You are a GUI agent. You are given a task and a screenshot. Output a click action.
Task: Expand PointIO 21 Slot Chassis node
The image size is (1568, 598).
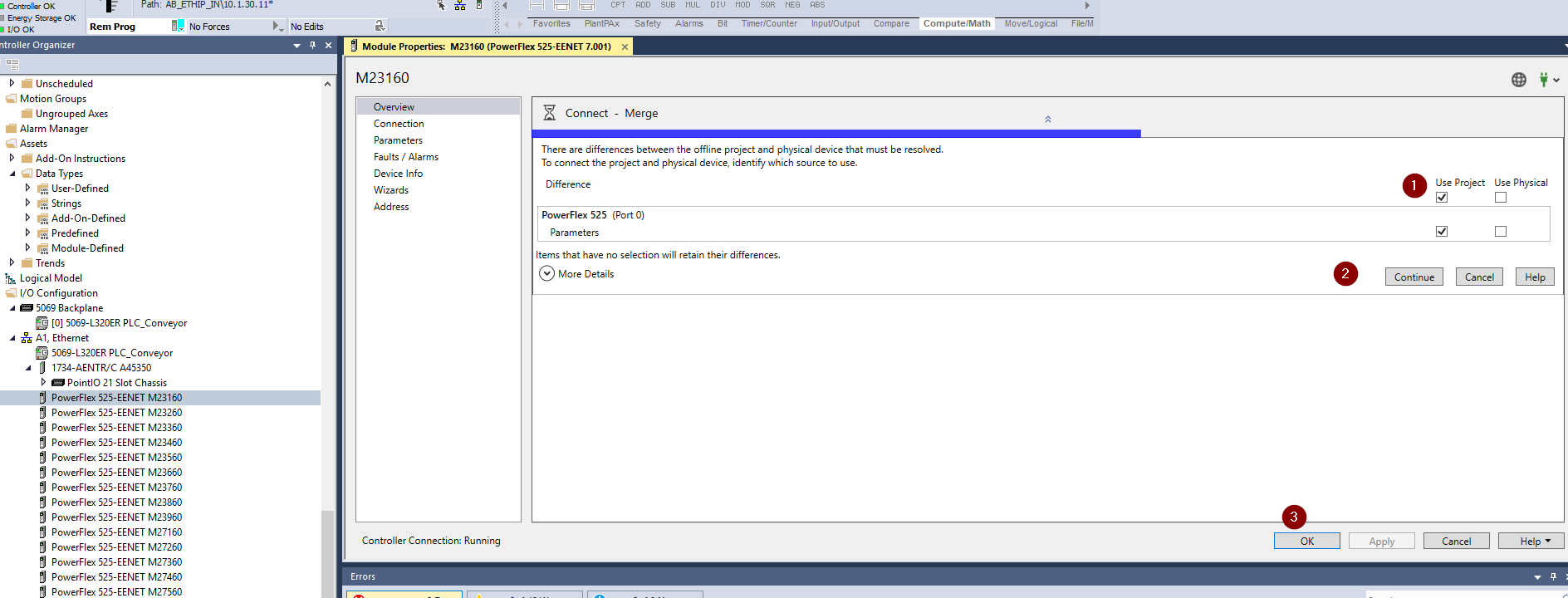43,383
